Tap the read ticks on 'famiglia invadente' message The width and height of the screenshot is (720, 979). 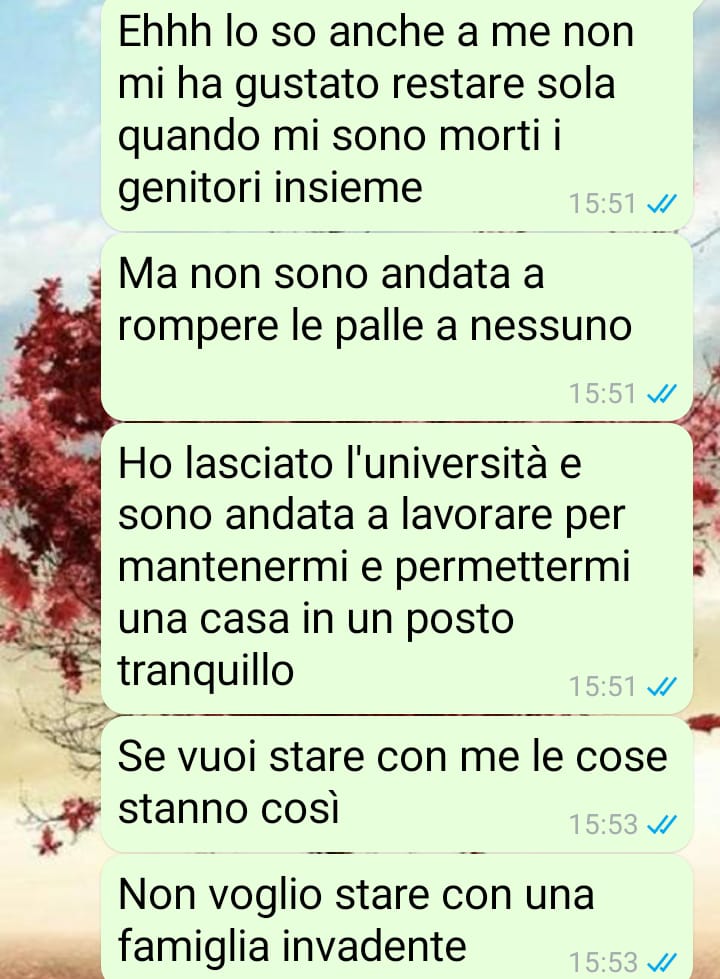click(x=661, y=962)
